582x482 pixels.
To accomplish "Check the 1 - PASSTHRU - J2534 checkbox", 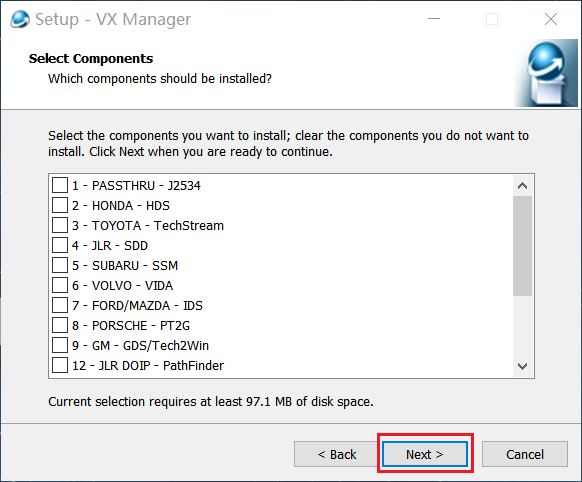I will point(60,185).
